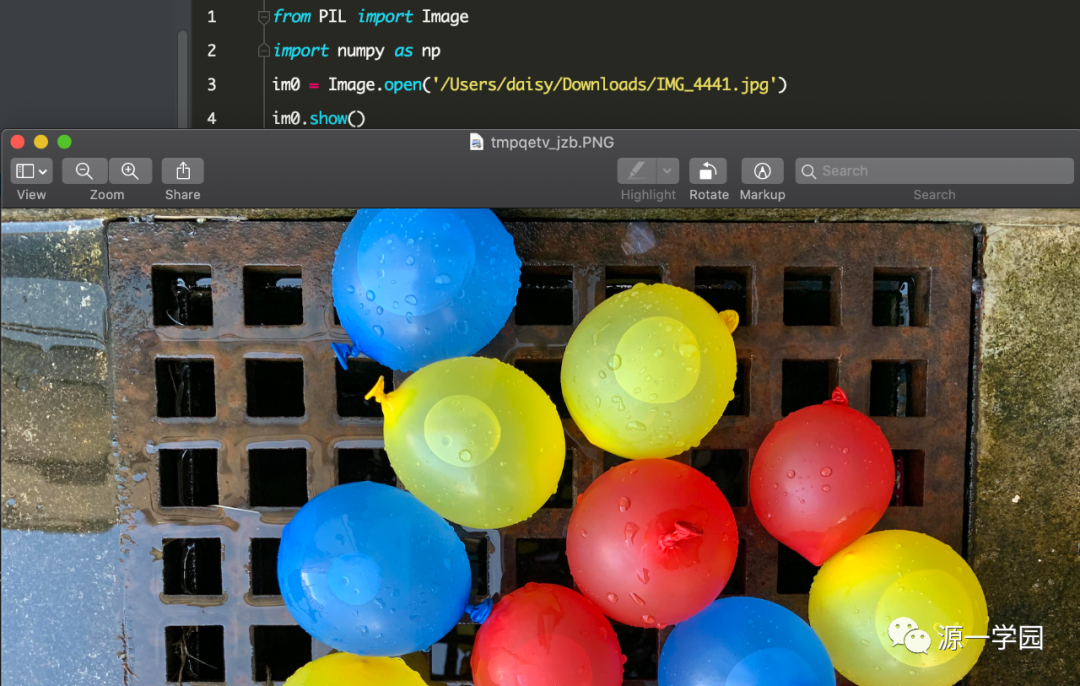Select the Highlight pen tool
Viewport: 1080px width, 686px height.
(x=636, y=171)
